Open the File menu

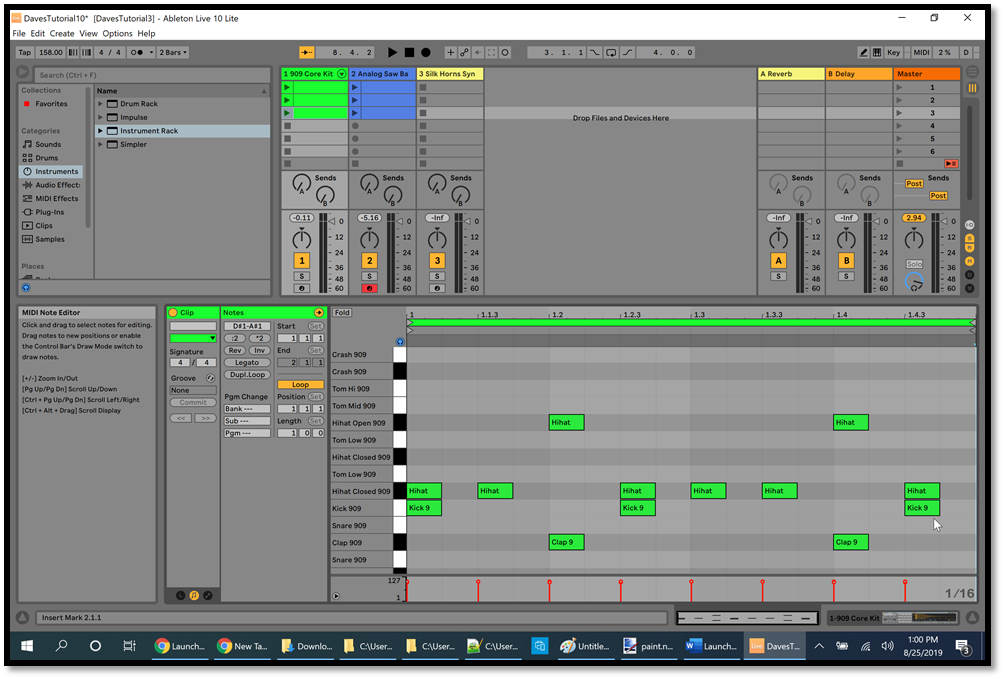(x=19, y=33)
